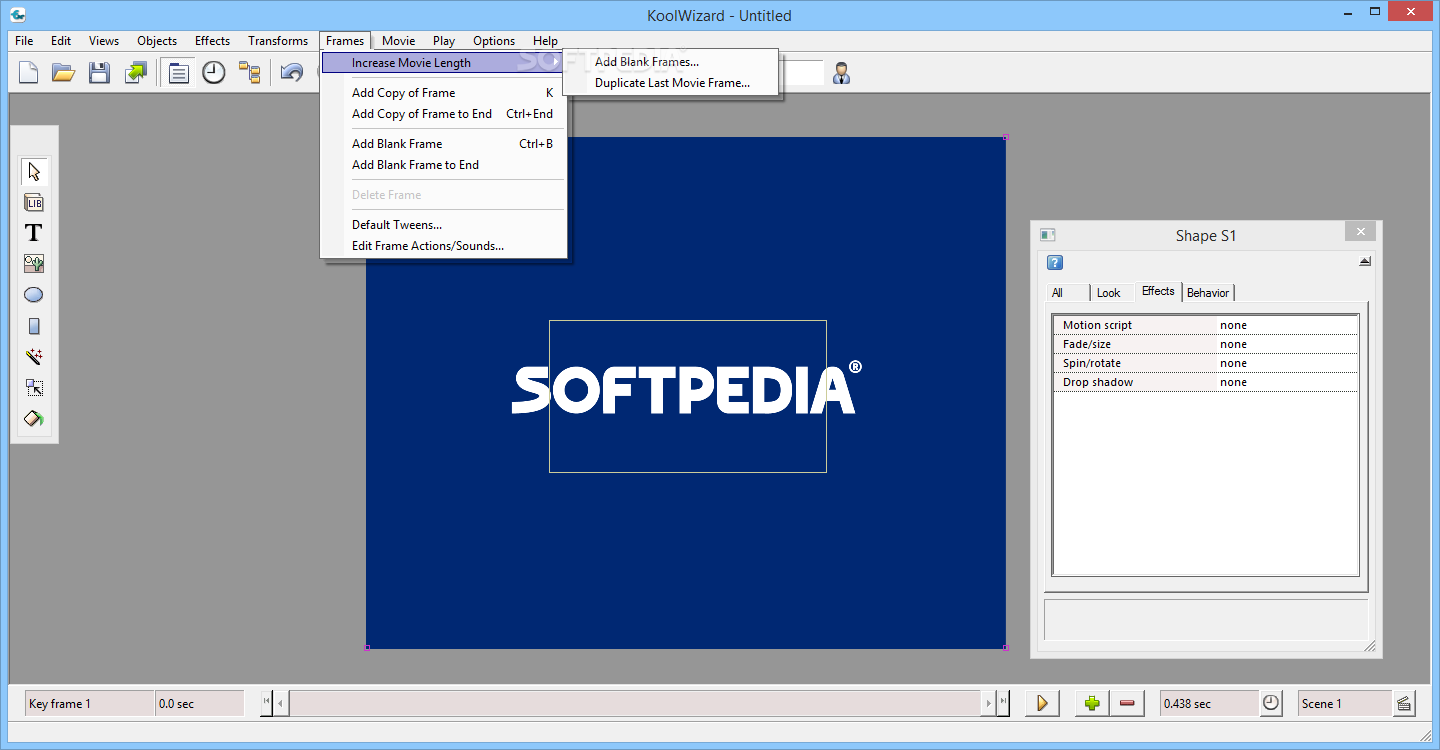Click the open folder toolbar icon
This screenshot has height=750, width=1440.
tap(64, 72)
